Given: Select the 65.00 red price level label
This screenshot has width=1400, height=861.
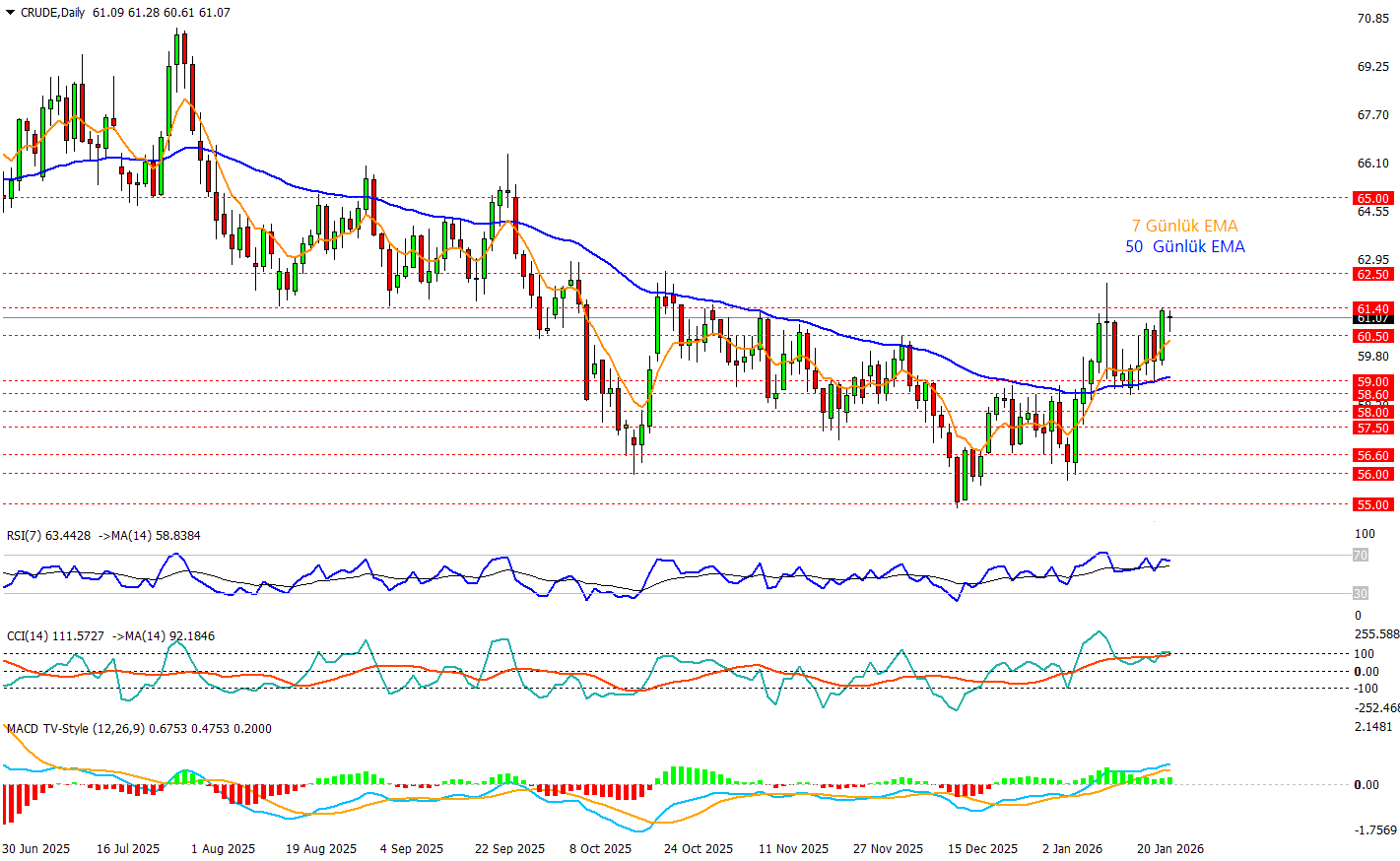Looking at the screenshot, I should (x=1372, y=198).
